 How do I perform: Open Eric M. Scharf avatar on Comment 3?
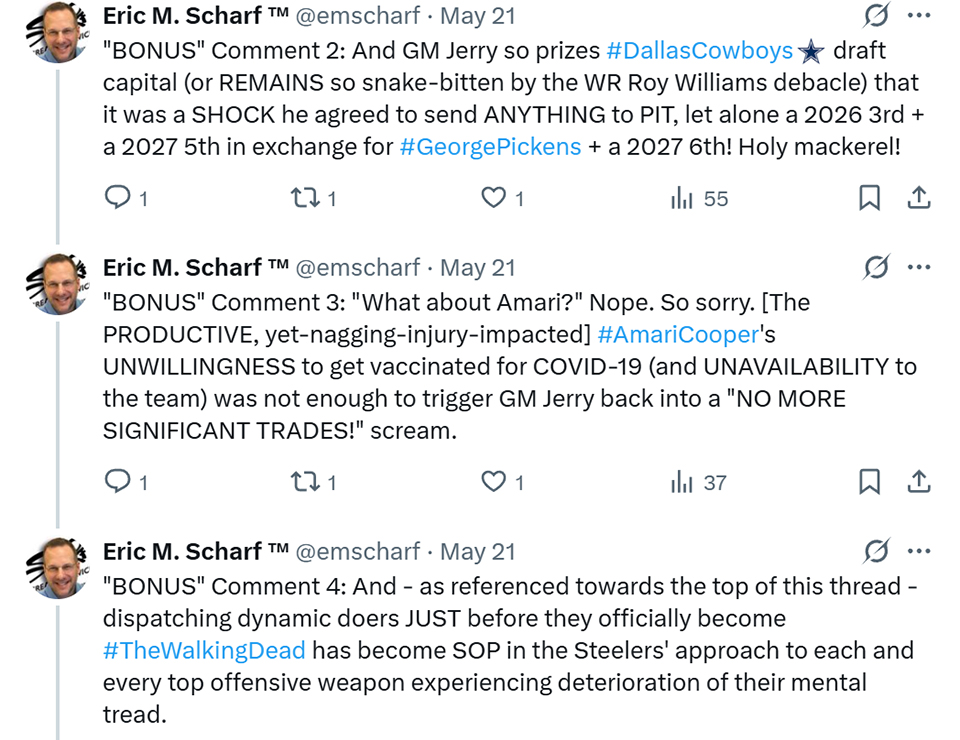click(x=58, y=285)
